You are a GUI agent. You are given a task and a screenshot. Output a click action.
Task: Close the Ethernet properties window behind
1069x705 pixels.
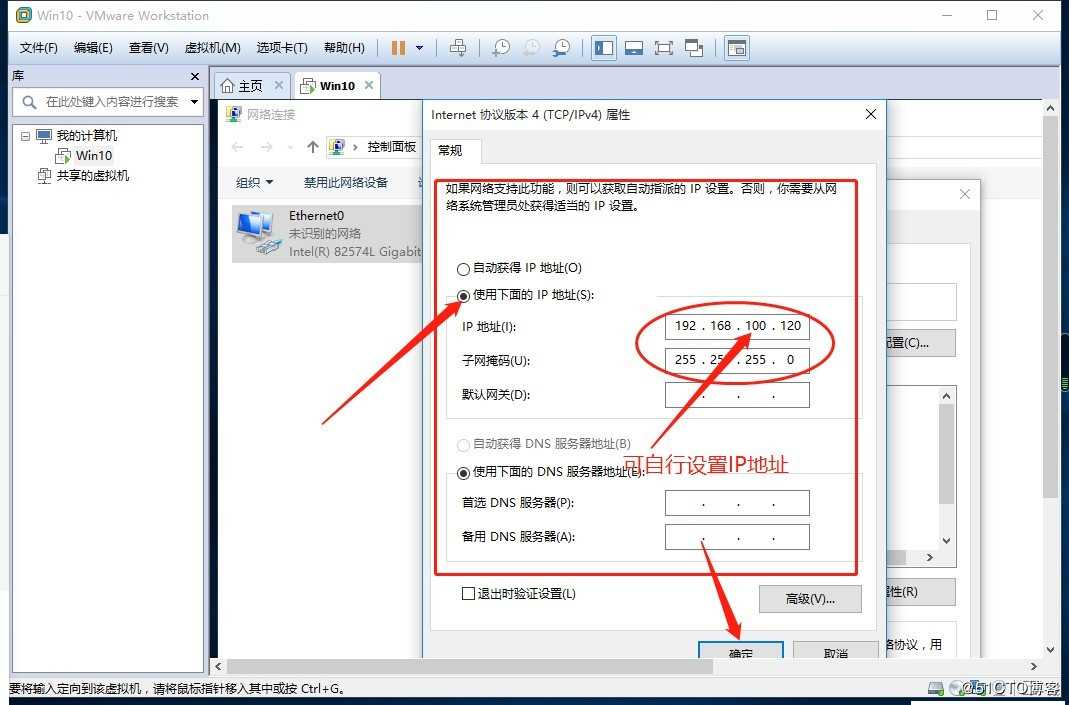965,194
